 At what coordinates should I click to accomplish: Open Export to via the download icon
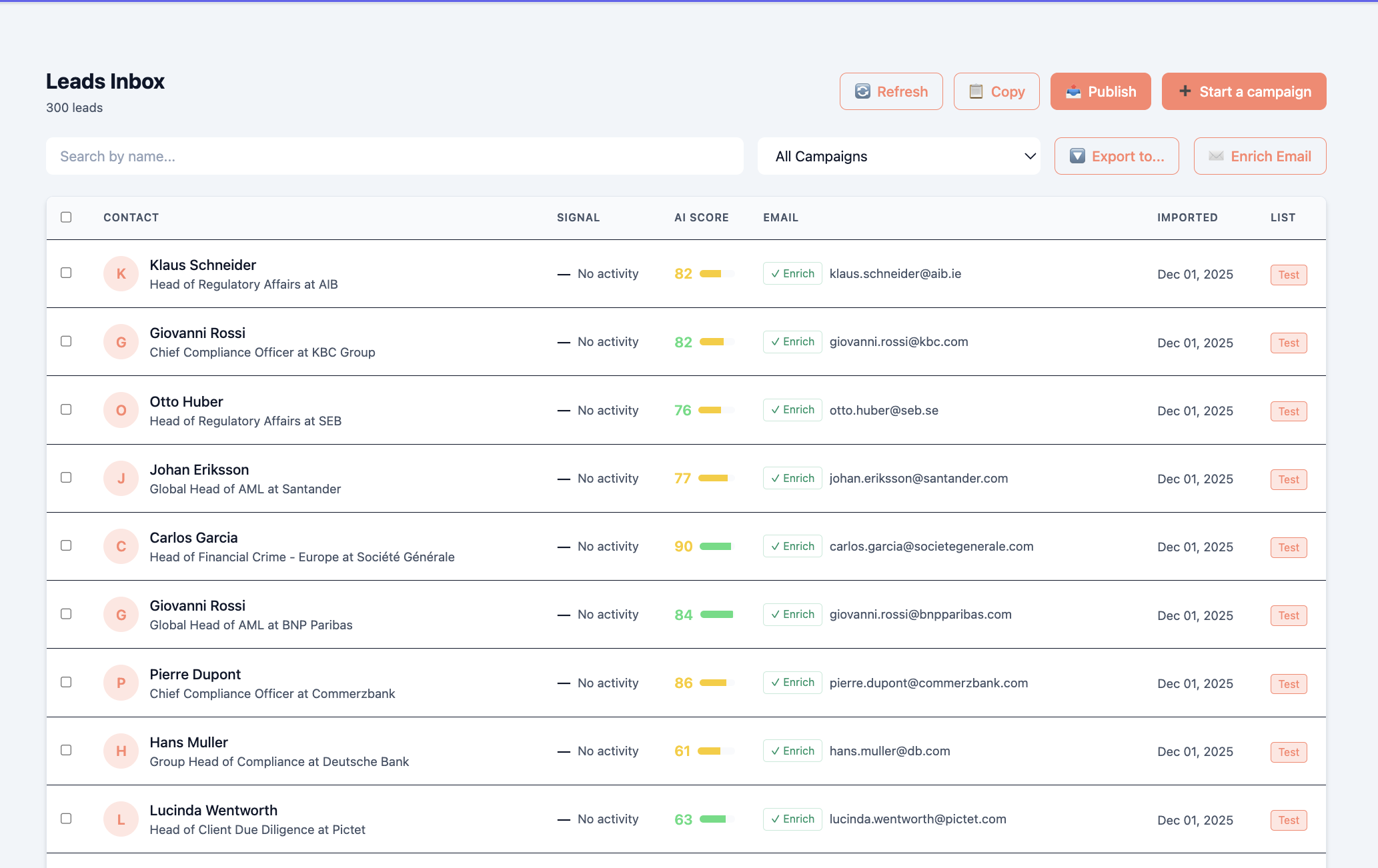(x=1078, y=156)
